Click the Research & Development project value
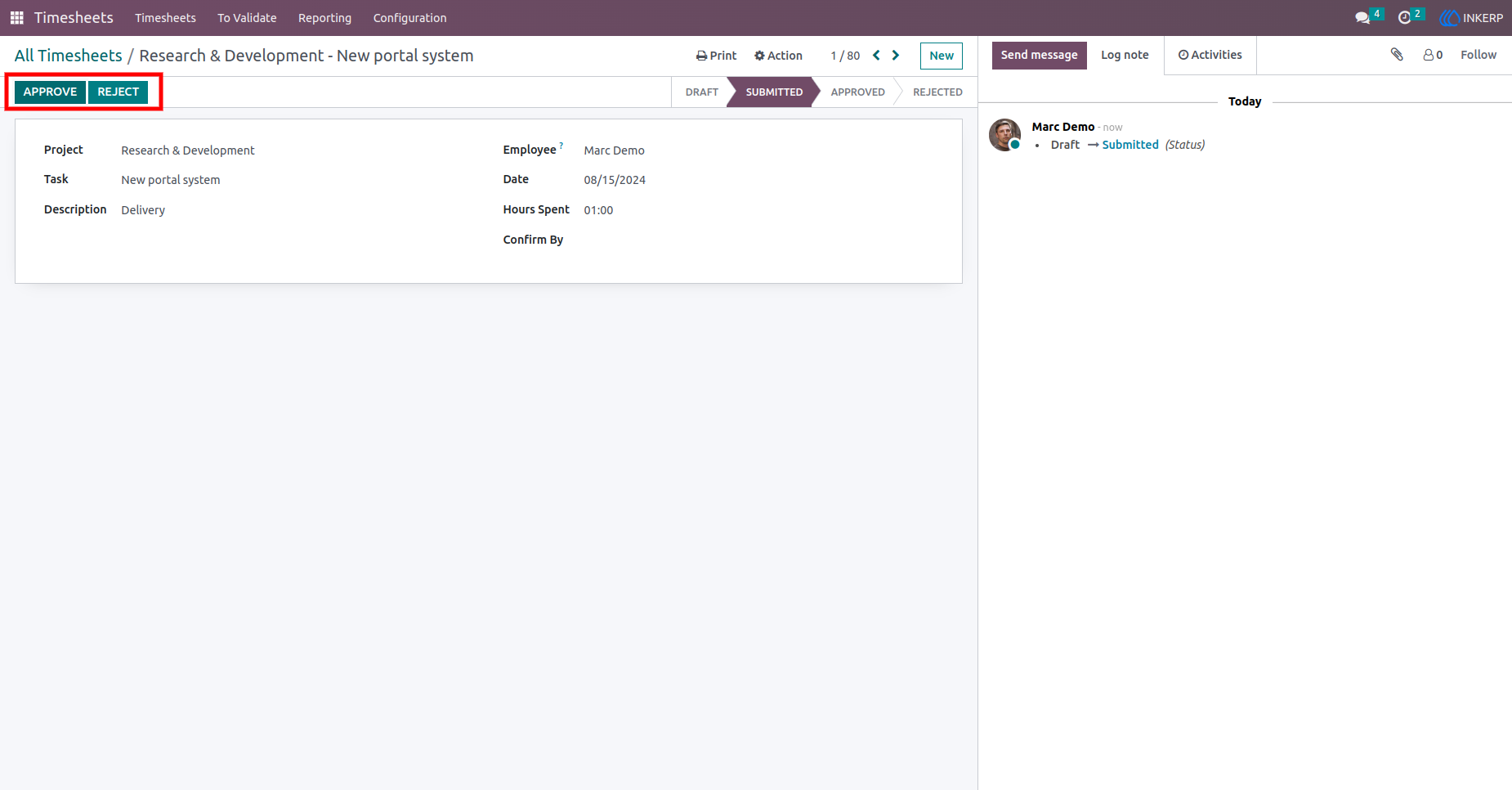 (188, 150)
